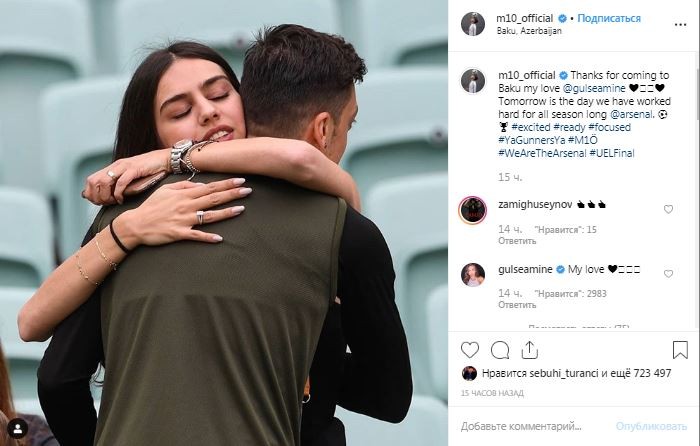Open sebuhi_turanci likes list link
Image resolution: width=700 pixels, height=446 pixels.
563,373
